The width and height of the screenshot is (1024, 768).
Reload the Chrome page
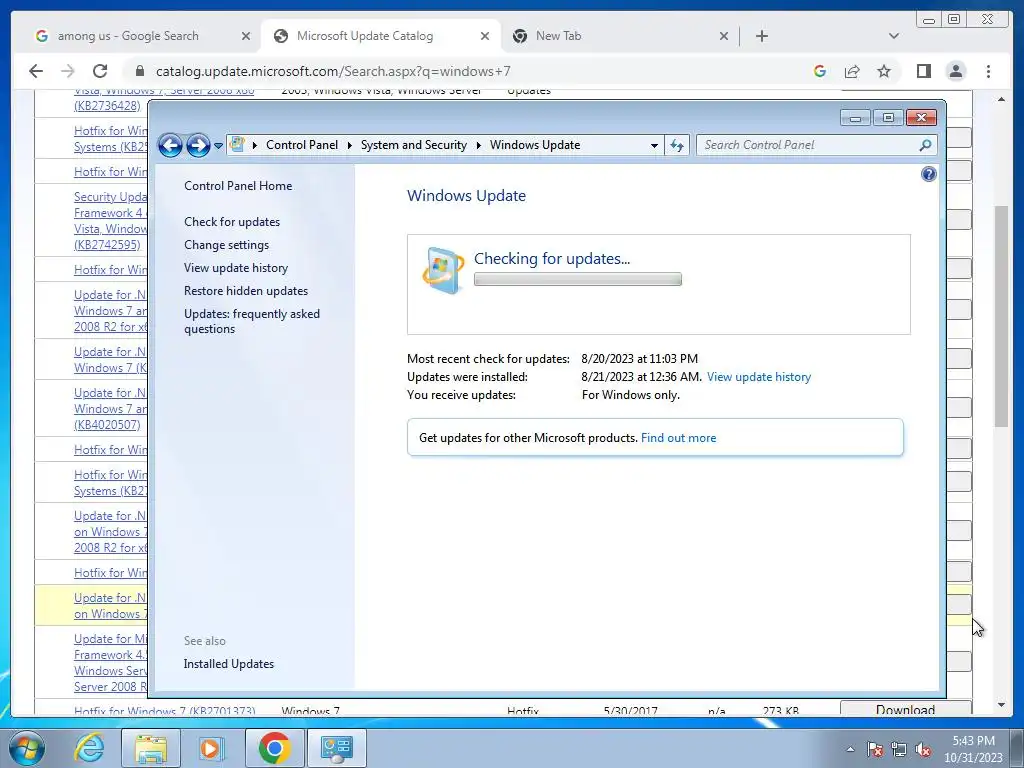pyautogui.click(x=99, y=71)
